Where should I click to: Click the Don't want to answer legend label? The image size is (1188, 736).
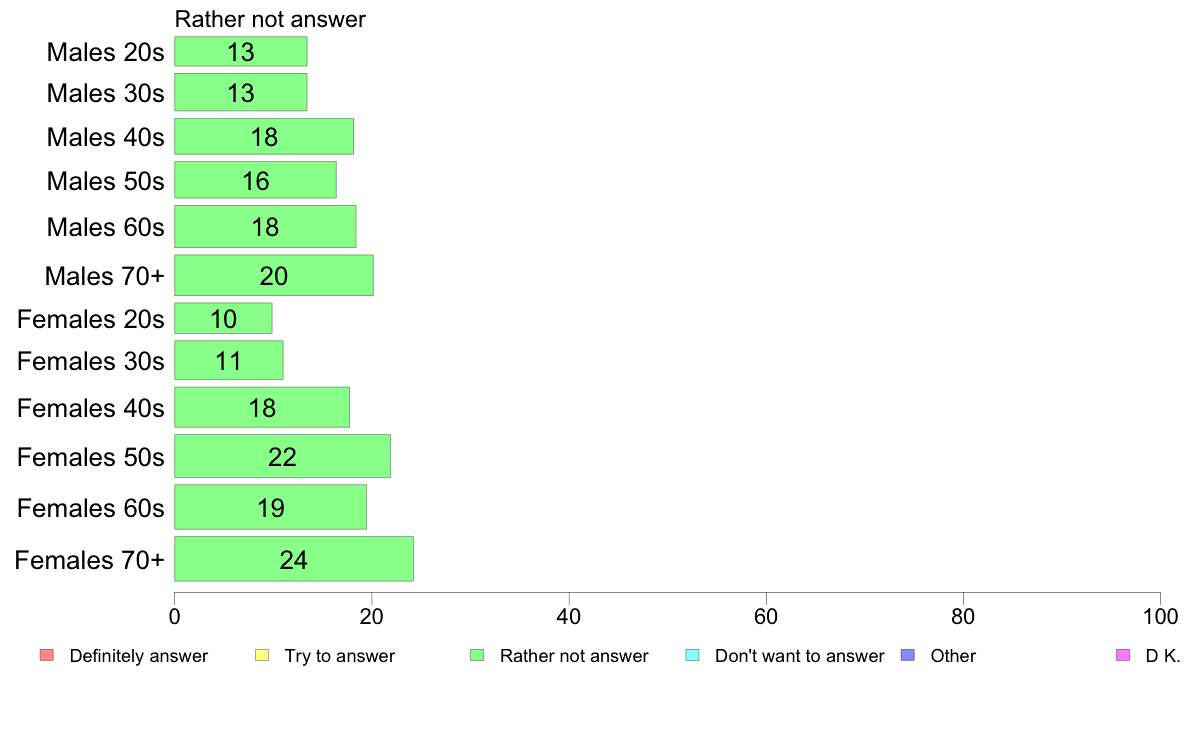pos(799,656)
